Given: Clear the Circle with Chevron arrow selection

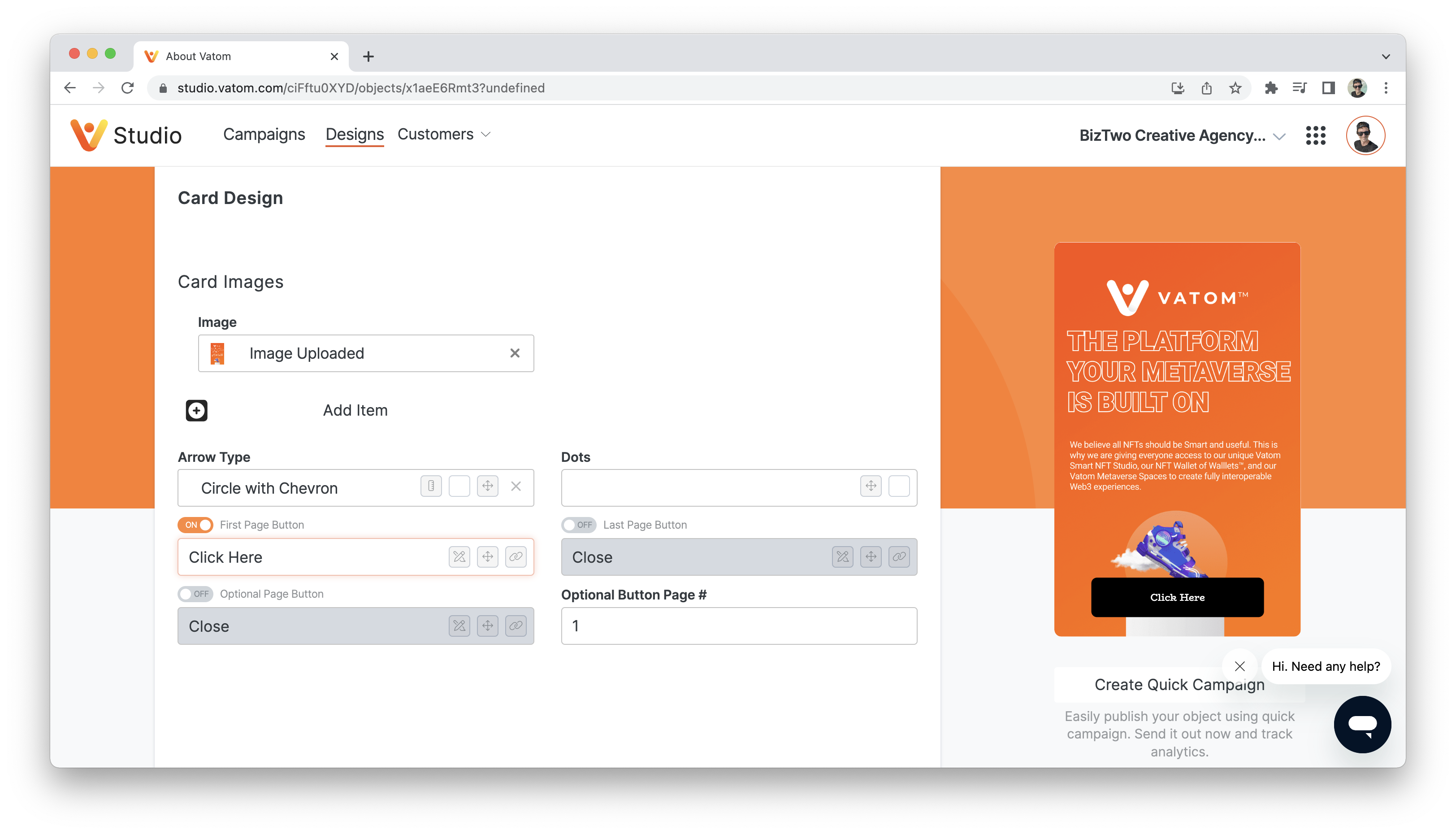Looking at the screenshot, I should [x=516, y=486].
